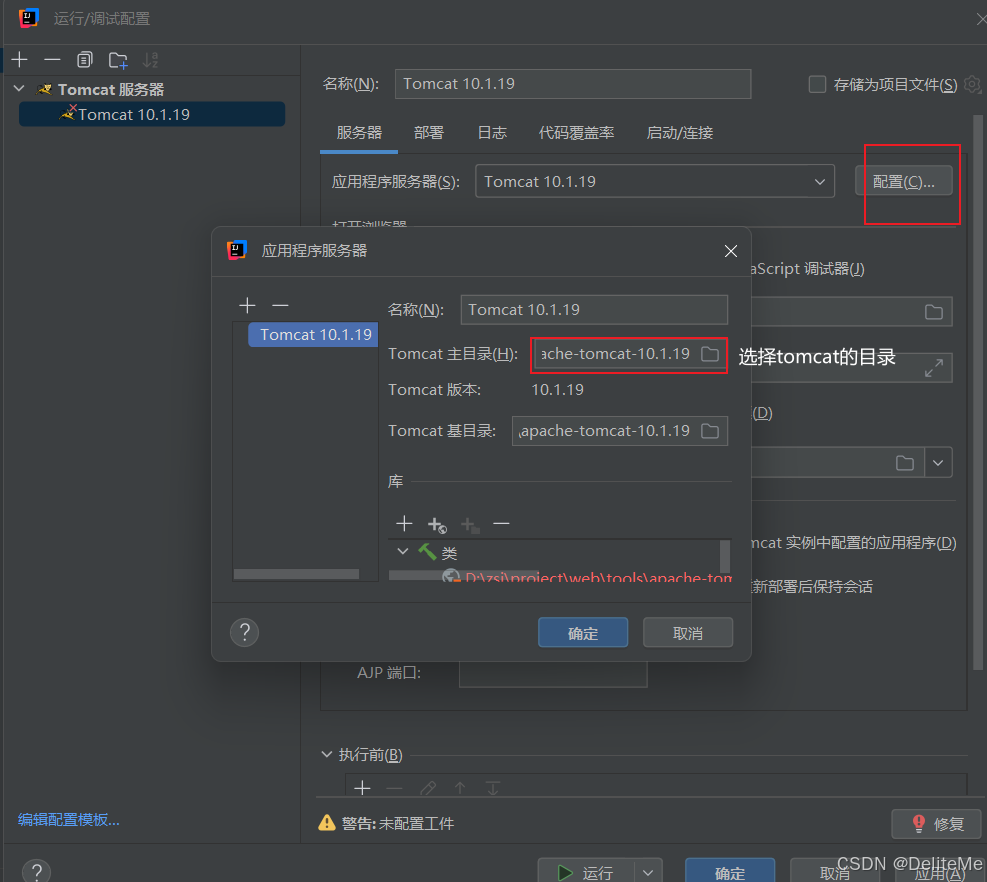
Task: Open the JRE dropdown arrow in the Run/Debug dialog
Action: point(938,463)
